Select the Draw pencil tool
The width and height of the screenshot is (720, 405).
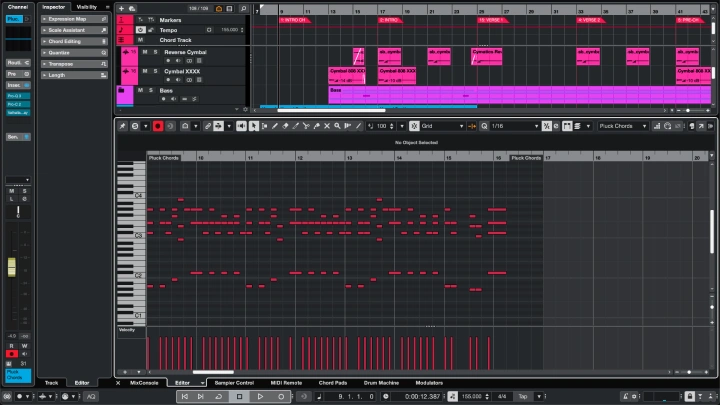[x=275, y=126]
